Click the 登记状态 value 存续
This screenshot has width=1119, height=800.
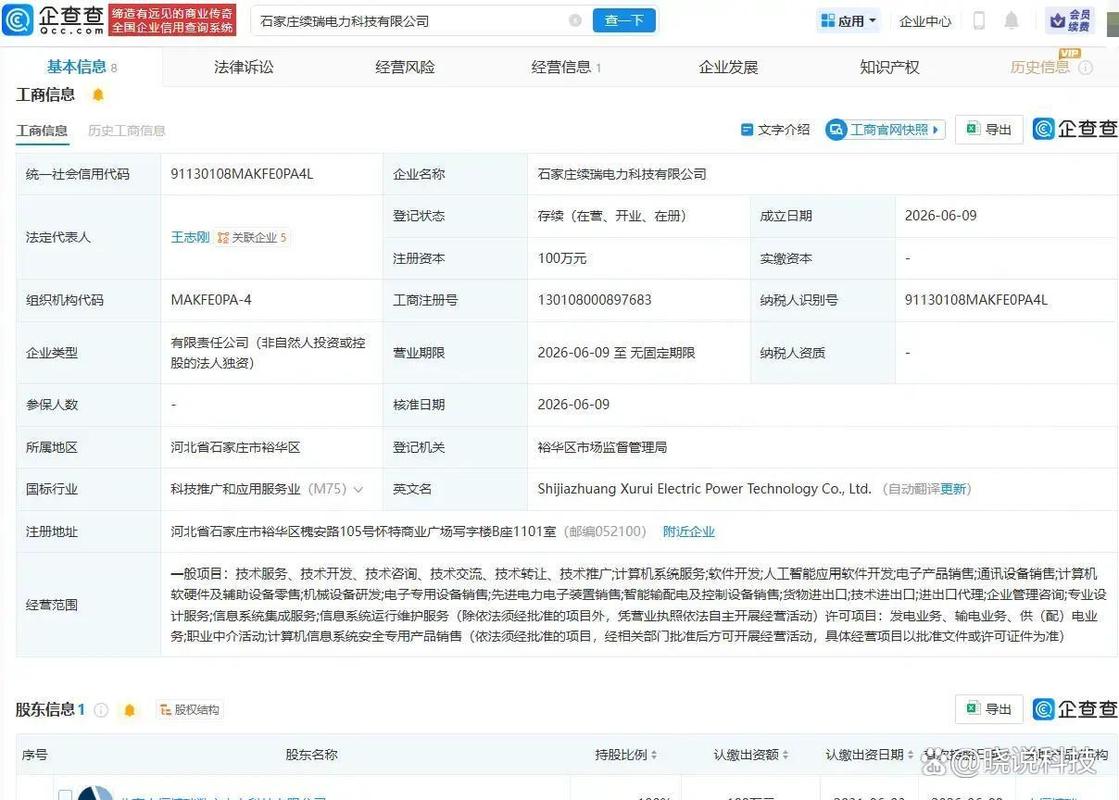(x=612, y=216)
